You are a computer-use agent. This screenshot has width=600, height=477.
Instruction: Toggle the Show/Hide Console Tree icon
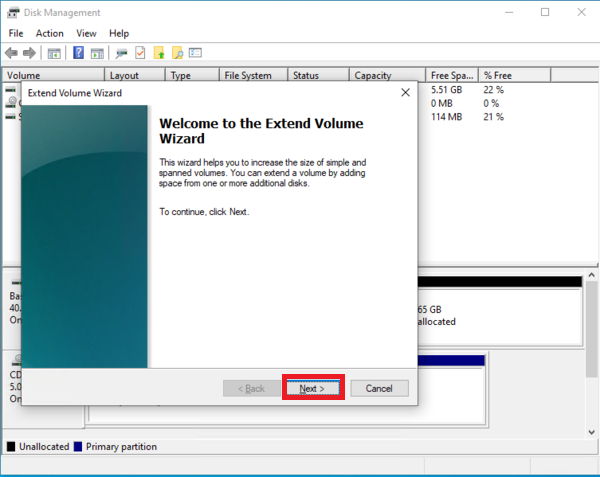(55, 53)
